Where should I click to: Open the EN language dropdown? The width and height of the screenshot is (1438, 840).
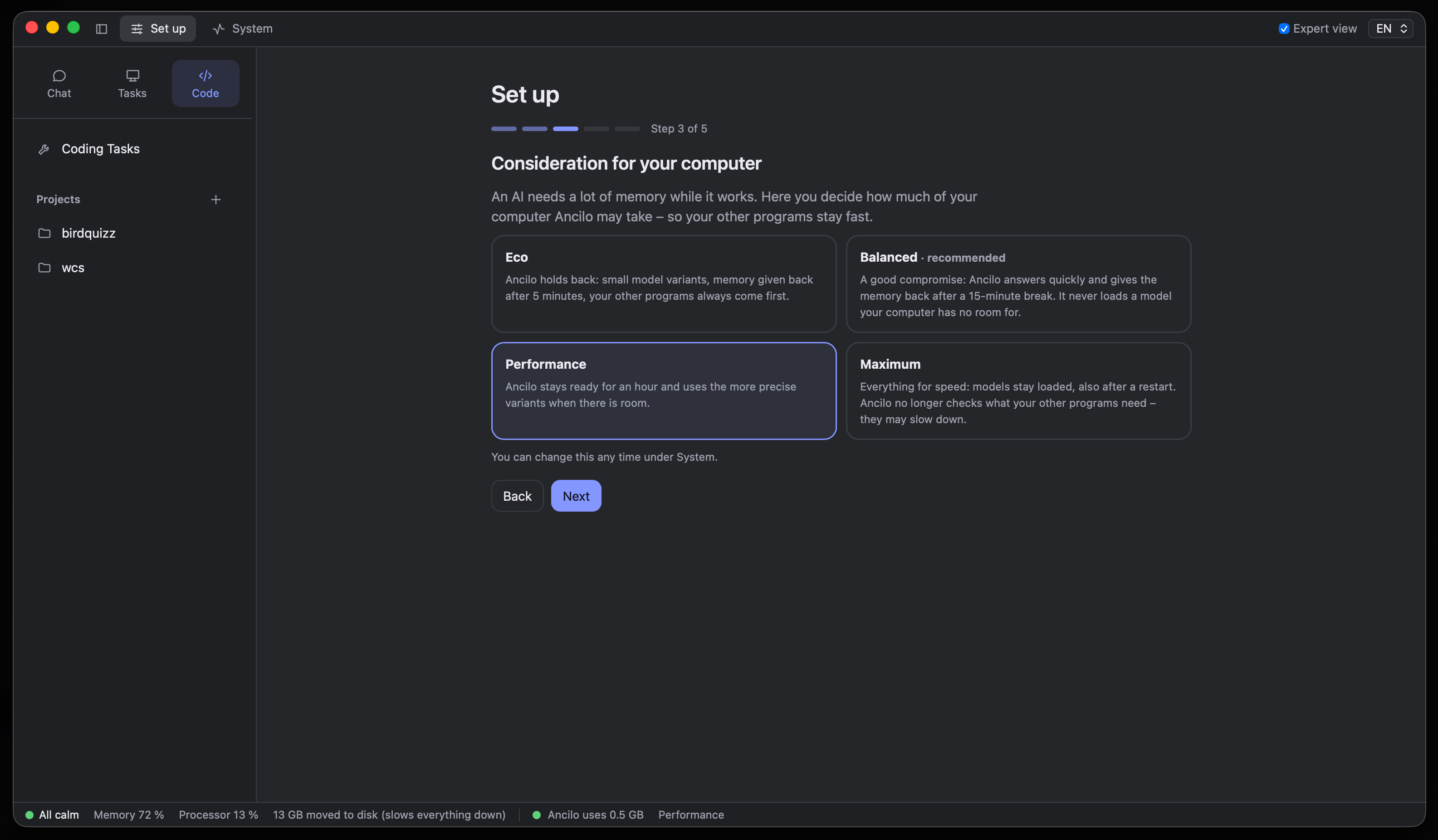pos(1391,29)
